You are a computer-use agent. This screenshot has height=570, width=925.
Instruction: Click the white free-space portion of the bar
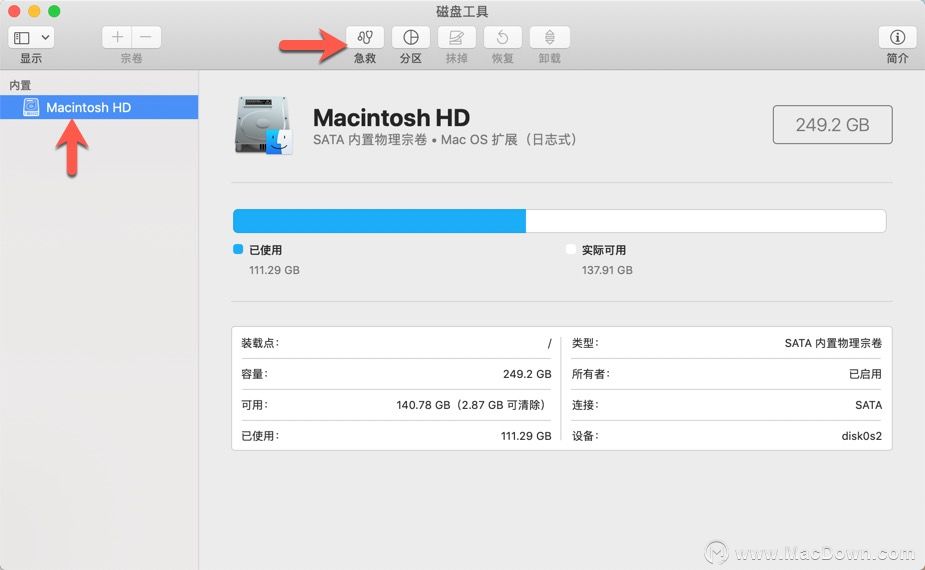(x=706, y=221)
